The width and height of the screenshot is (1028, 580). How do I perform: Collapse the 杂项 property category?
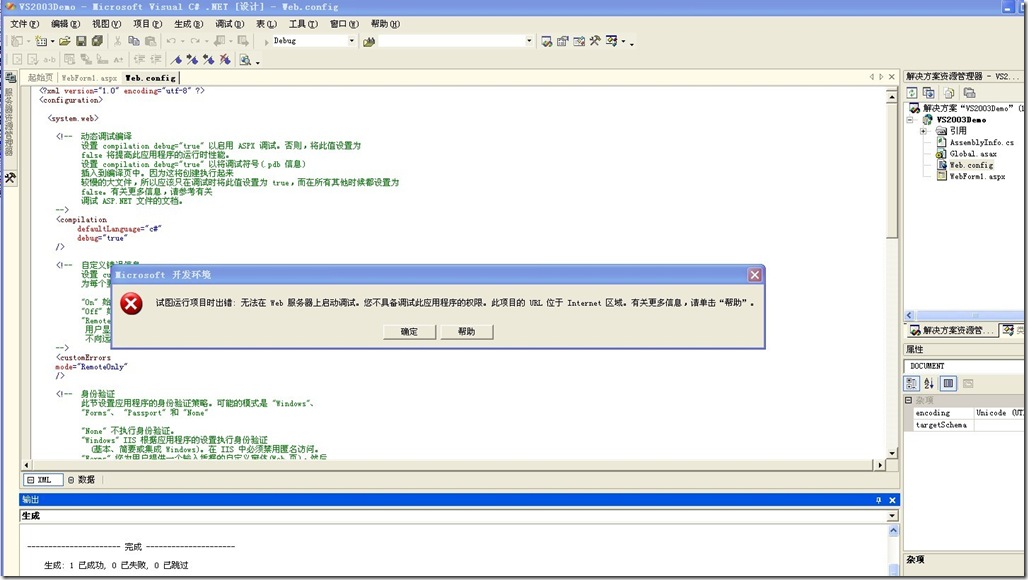point(909,400)
